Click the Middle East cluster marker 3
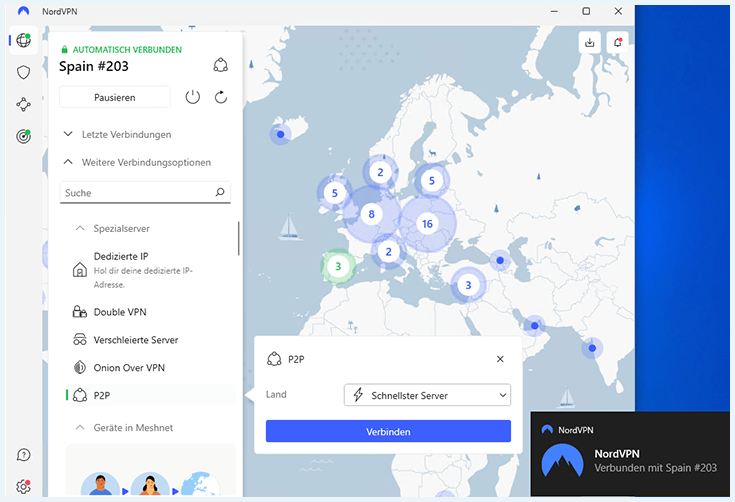 (468, 285)
